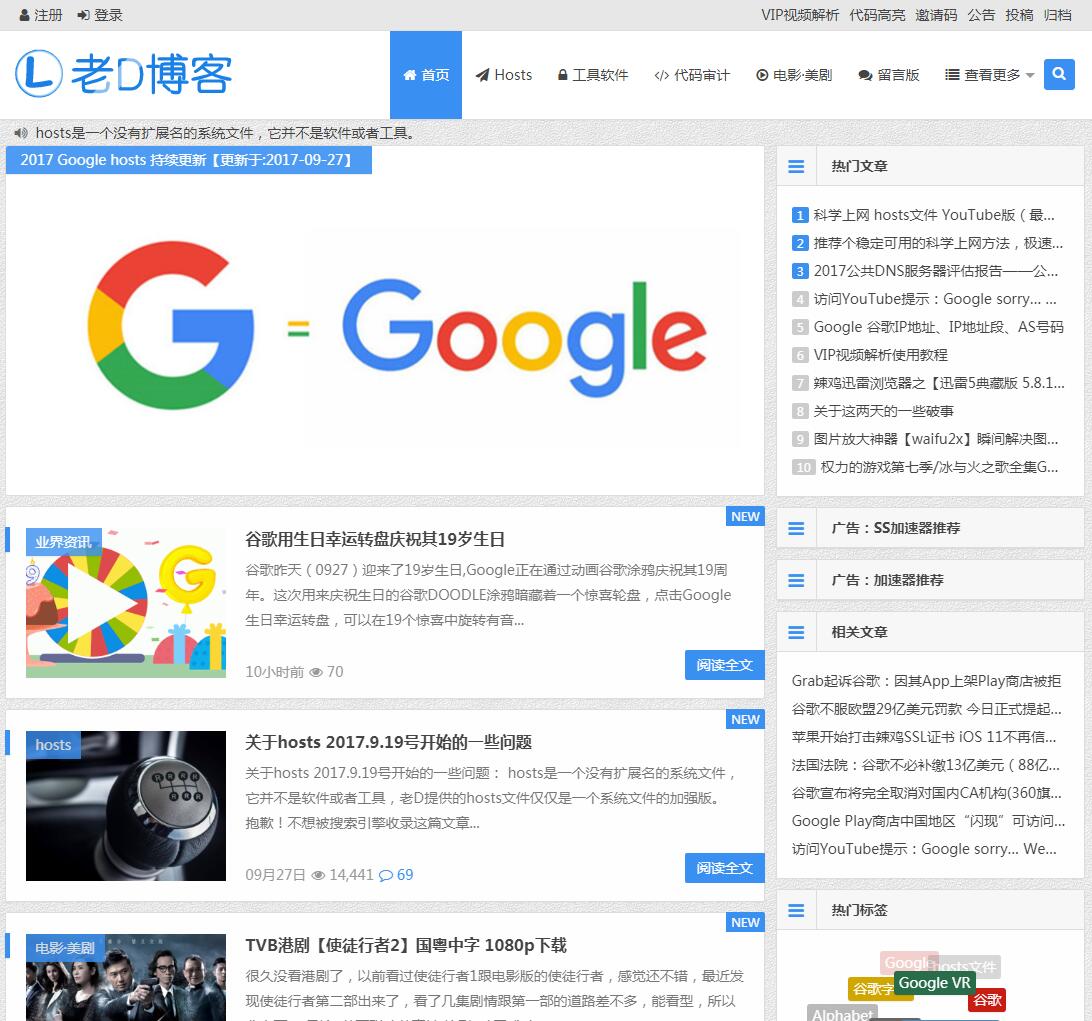Click the announcement text about hosts file
Screen dimensions: 1092x1021
pyautogui.click(x=225, y=132)
